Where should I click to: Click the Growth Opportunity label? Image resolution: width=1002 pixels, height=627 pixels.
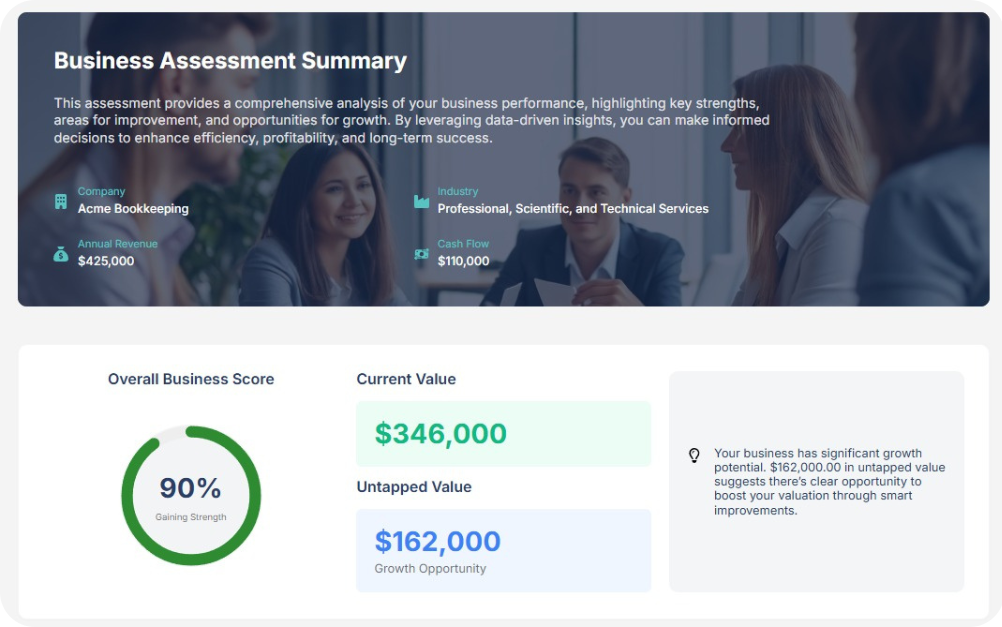click(430, 568)
